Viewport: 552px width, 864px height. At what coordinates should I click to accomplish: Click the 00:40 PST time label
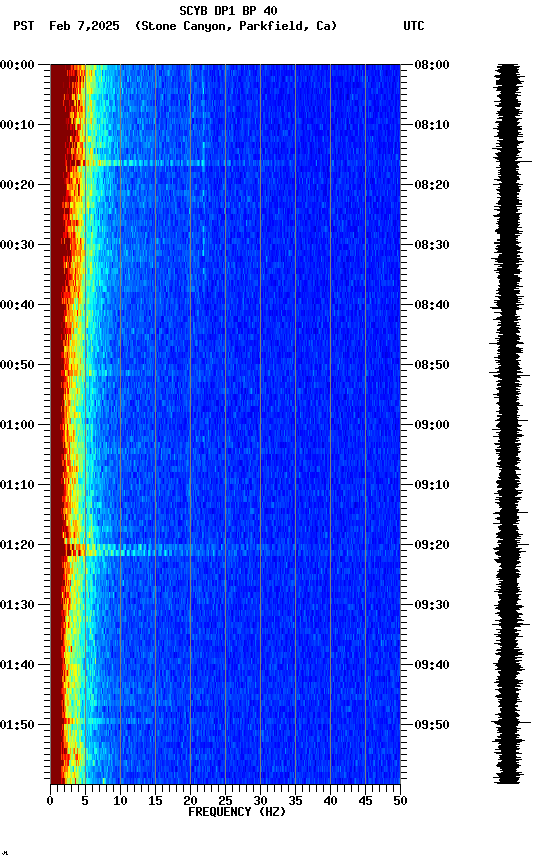tap(17, 305)
